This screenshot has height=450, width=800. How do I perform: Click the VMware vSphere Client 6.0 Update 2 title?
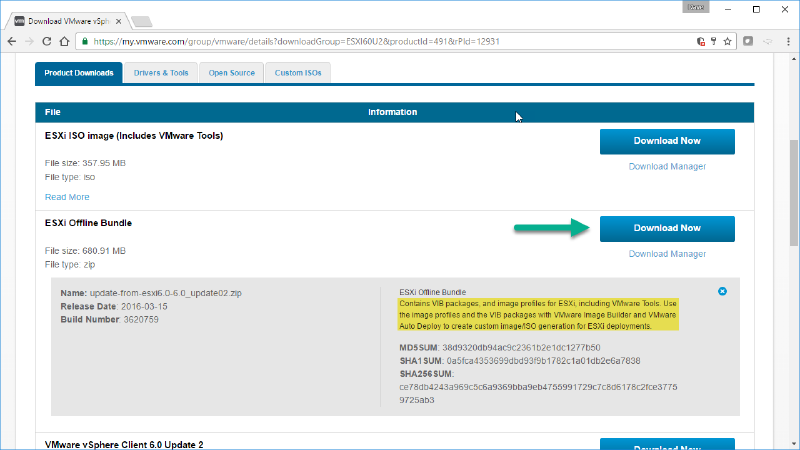coord(124,445)
